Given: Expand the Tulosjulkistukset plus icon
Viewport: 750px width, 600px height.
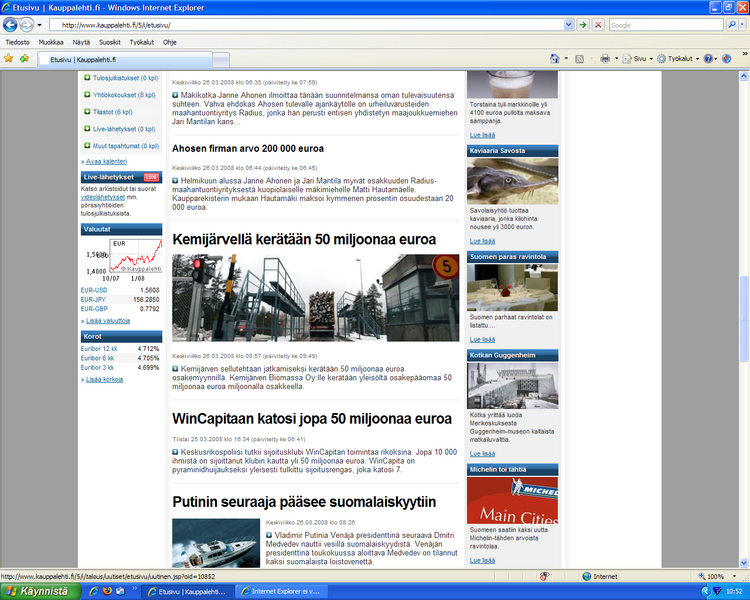Looking at the screenshot, I should click(x=87, y=78).
